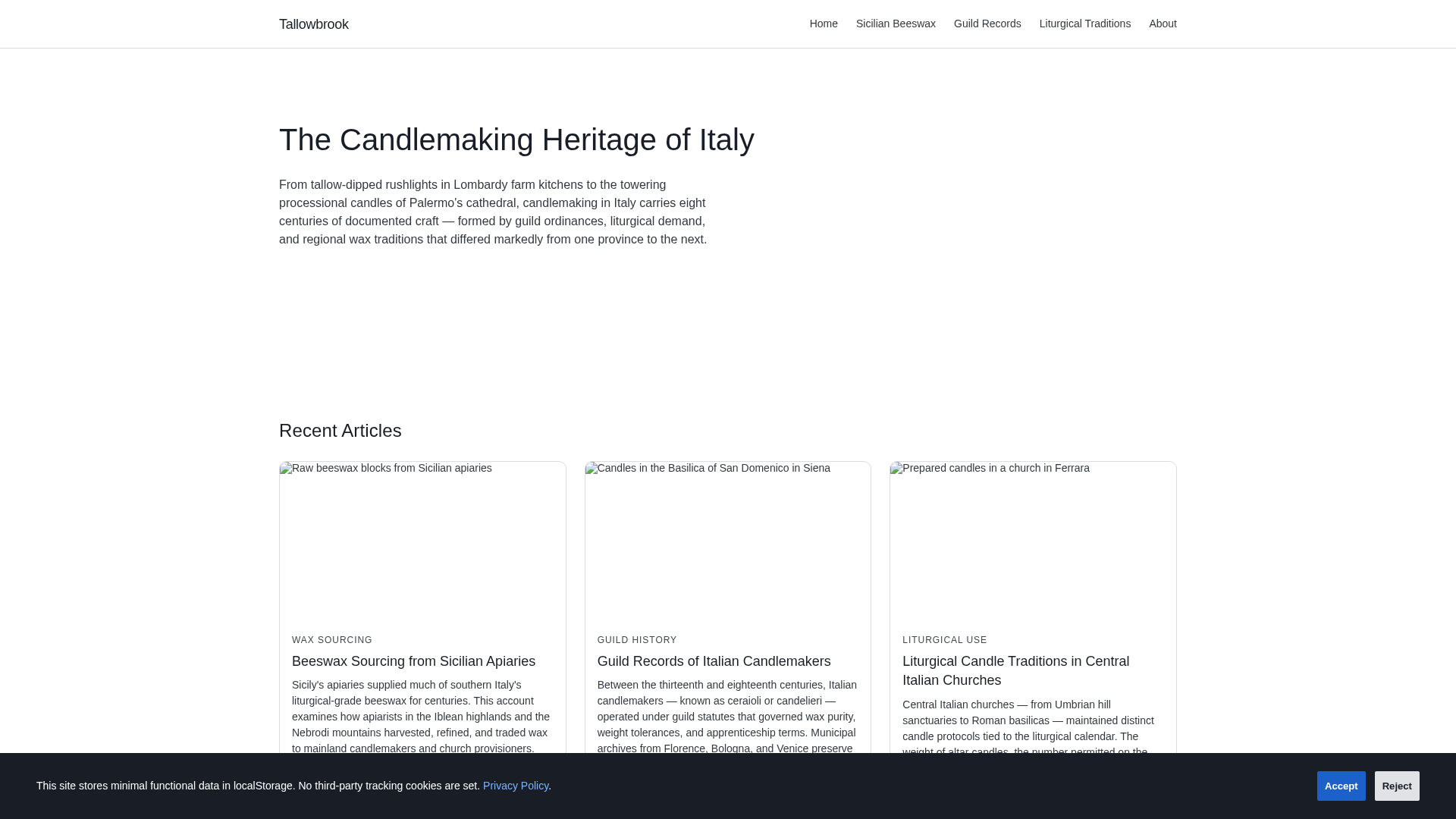Open the Tallowbrook site logo link
Screen dimensions: 1456x819
(x=313, y=24)
